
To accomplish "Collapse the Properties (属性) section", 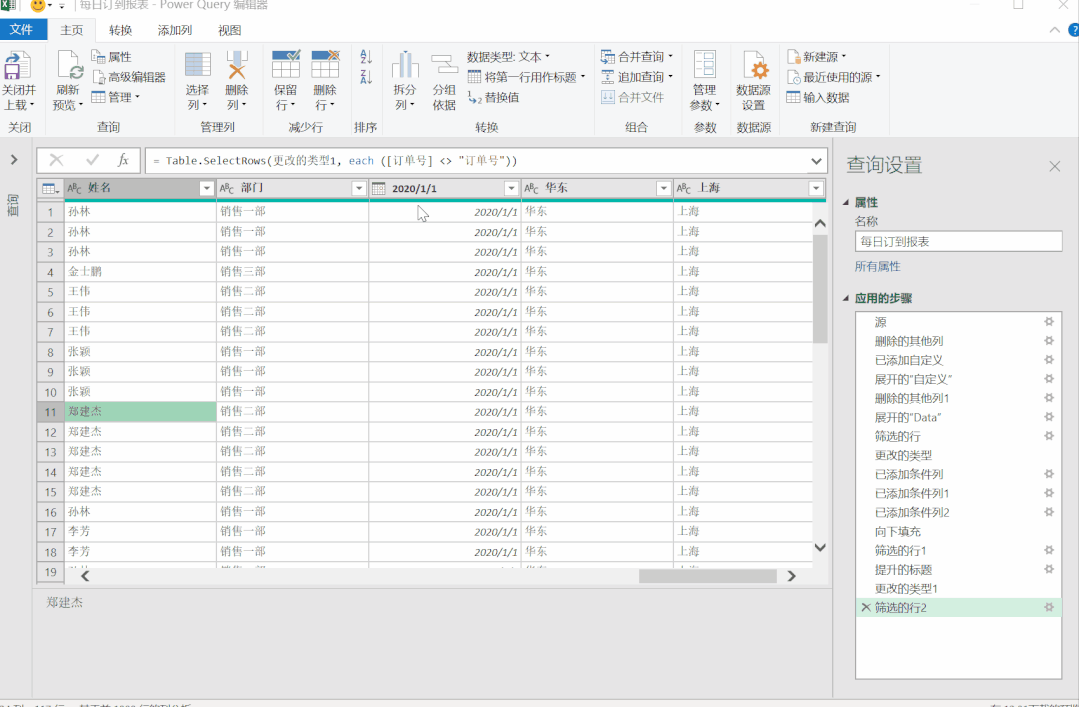I will [x=846, y=203].
